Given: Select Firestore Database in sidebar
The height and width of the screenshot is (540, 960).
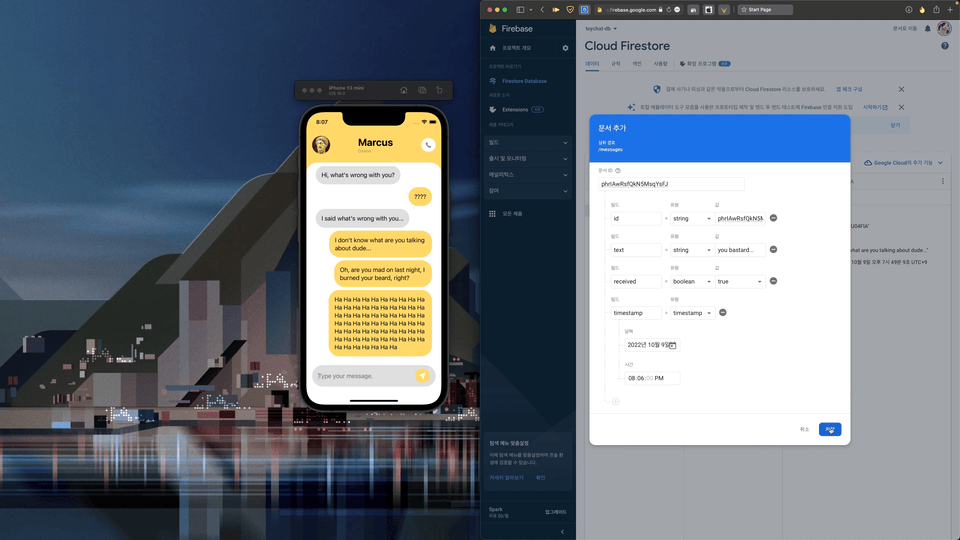Looking at the screenshot, I should (524, 81).
